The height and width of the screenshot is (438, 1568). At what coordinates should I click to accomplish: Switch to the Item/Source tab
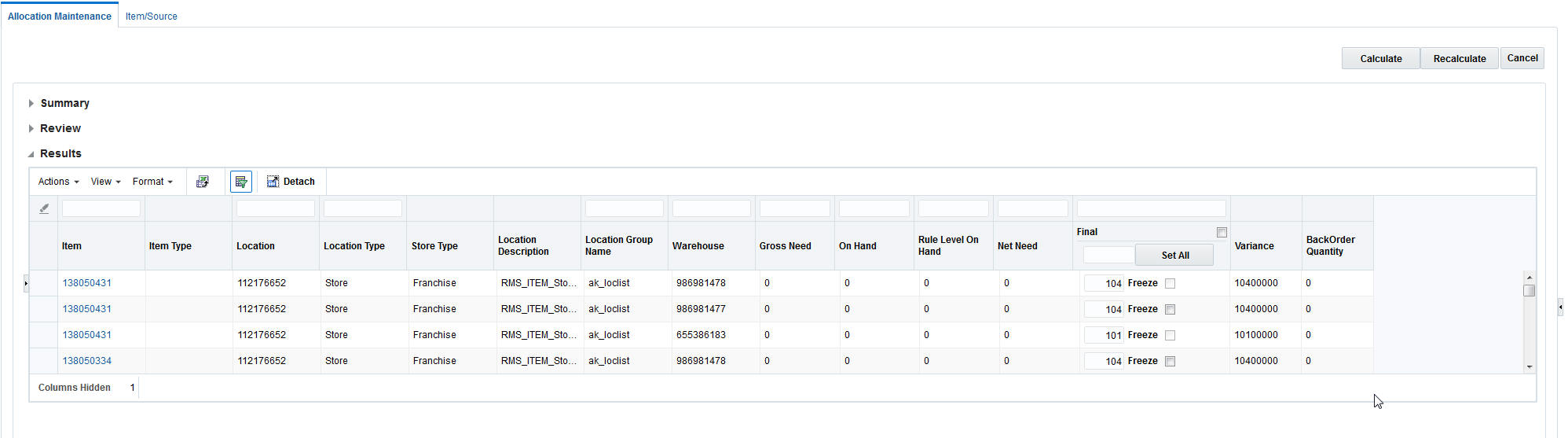pyautogui.click(x=152, y=16)
